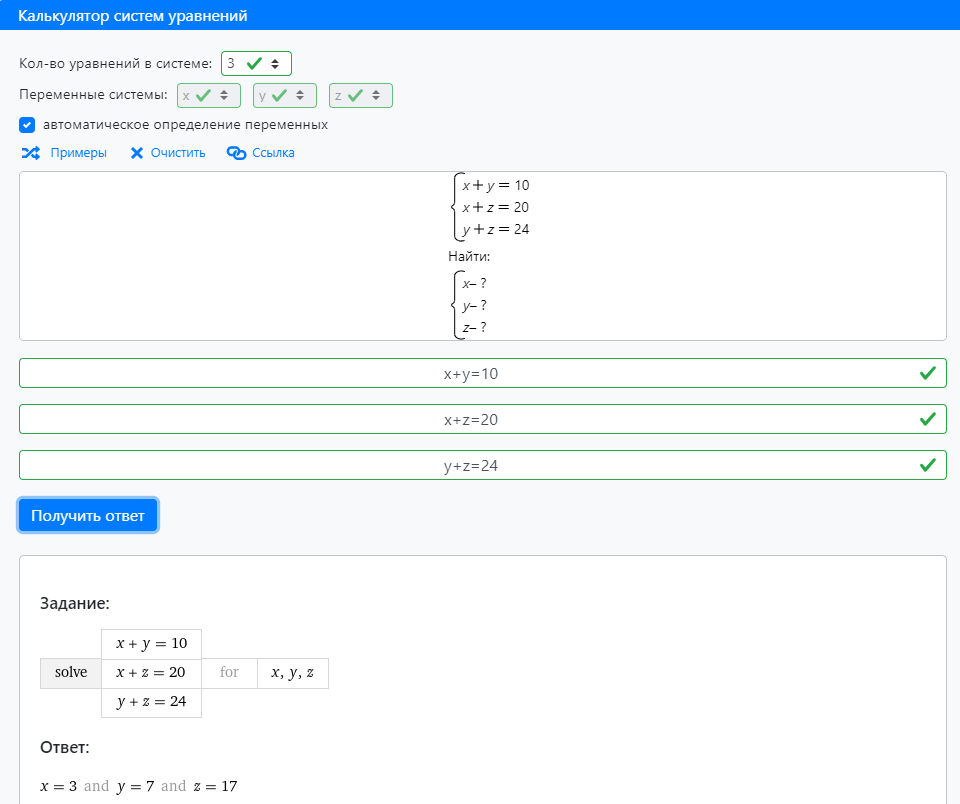Click the X icon beside Очистить
The image size is (960, 804).
coord(137,152)
